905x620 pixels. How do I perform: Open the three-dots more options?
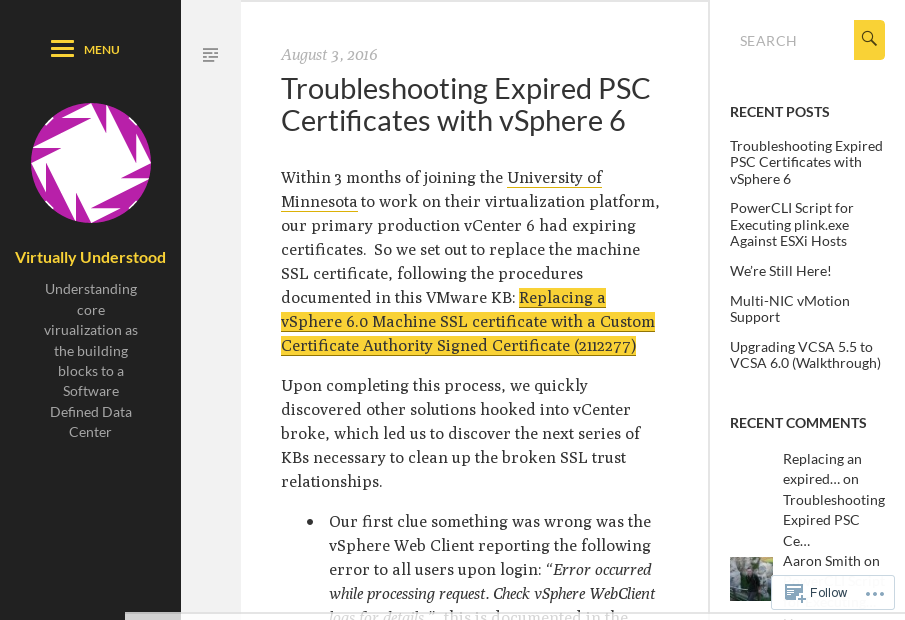(875, 593)
